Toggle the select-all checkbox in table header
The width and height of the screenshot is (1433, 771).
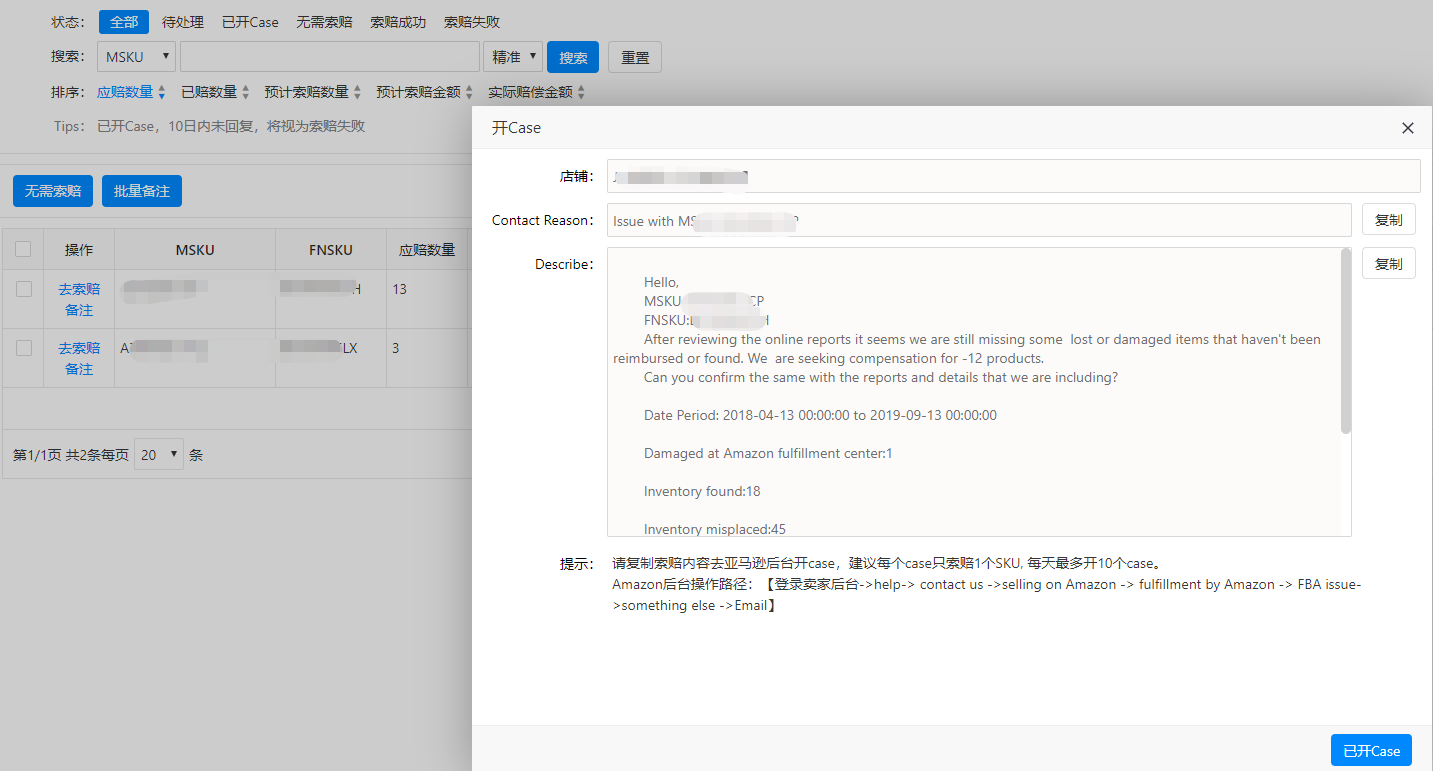tap(23, 249)
